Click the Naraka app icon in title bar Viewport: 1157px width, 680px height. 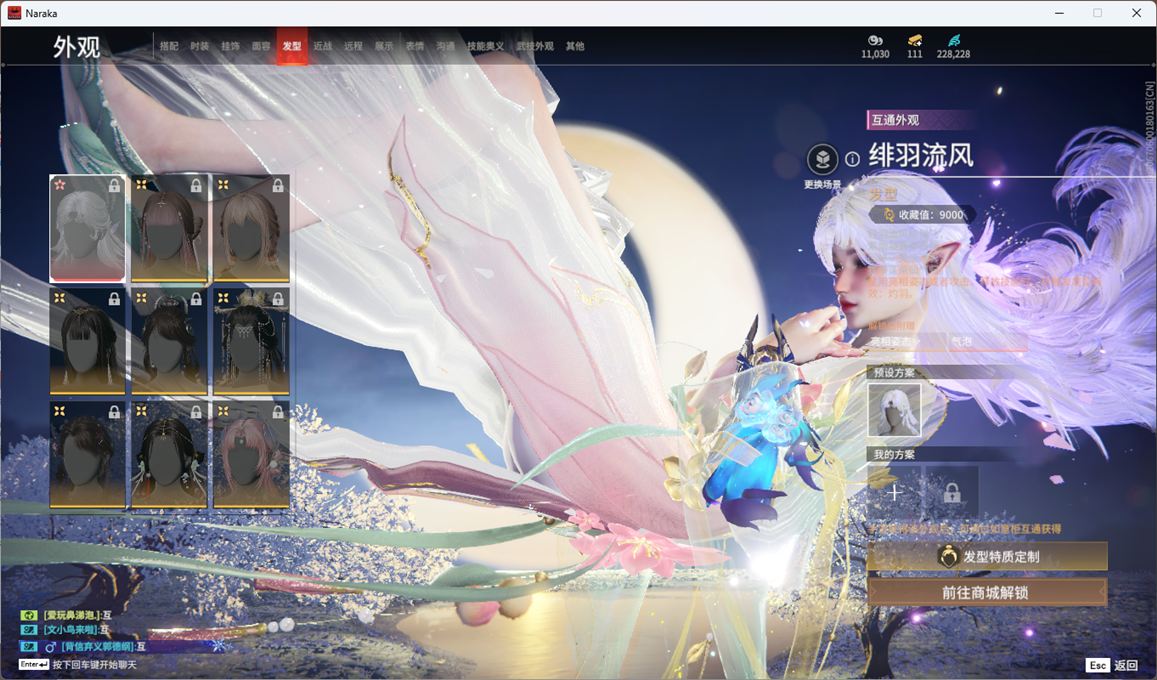pyautogui.click(x=14, y=13)
